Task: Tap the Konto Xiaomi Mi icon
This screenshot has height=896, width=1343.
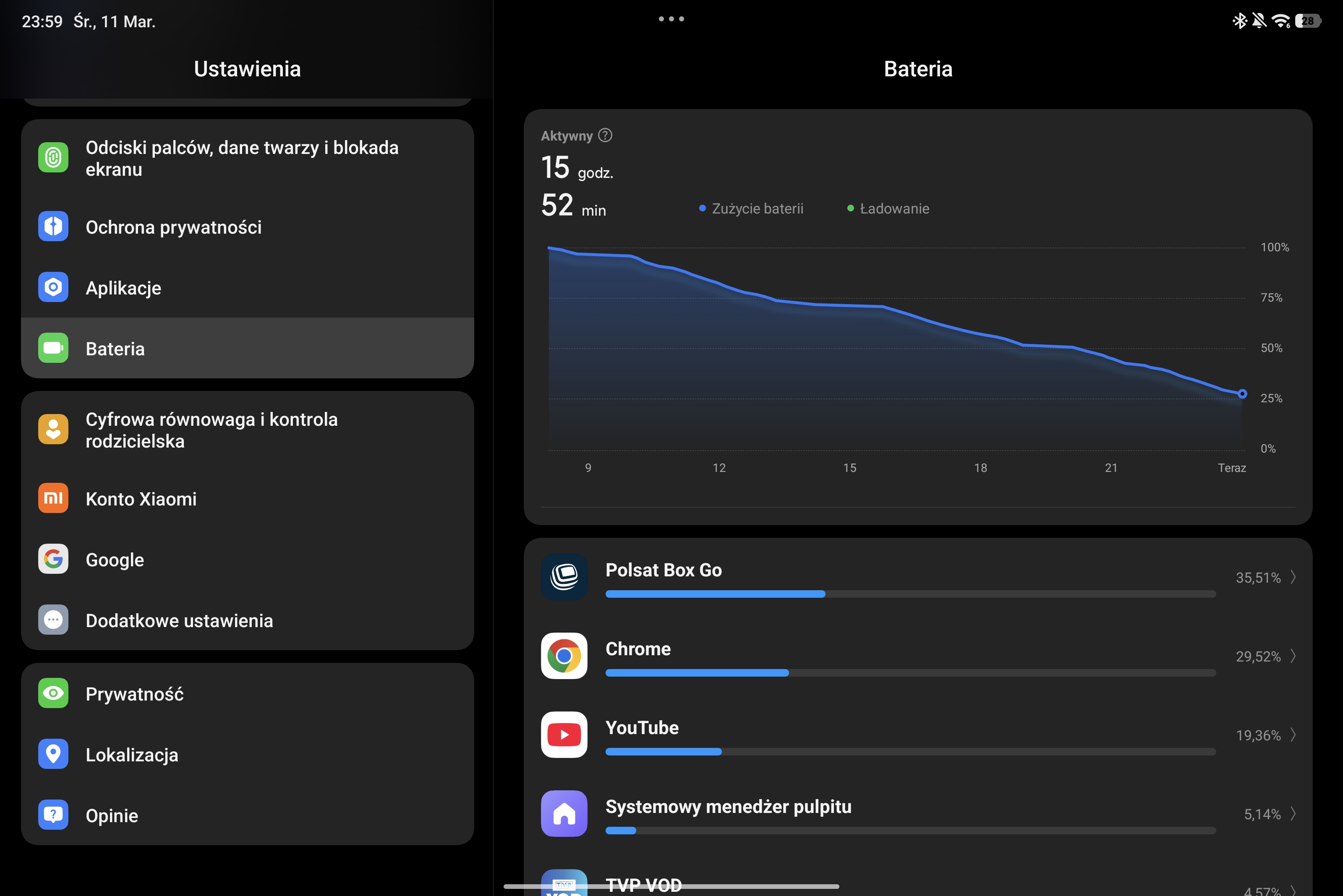Action: (53, 498)
